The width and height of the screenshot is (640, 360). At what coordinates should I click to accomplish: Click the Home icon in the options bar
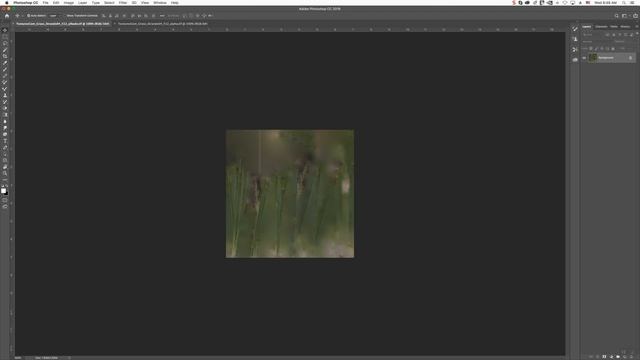6,16
